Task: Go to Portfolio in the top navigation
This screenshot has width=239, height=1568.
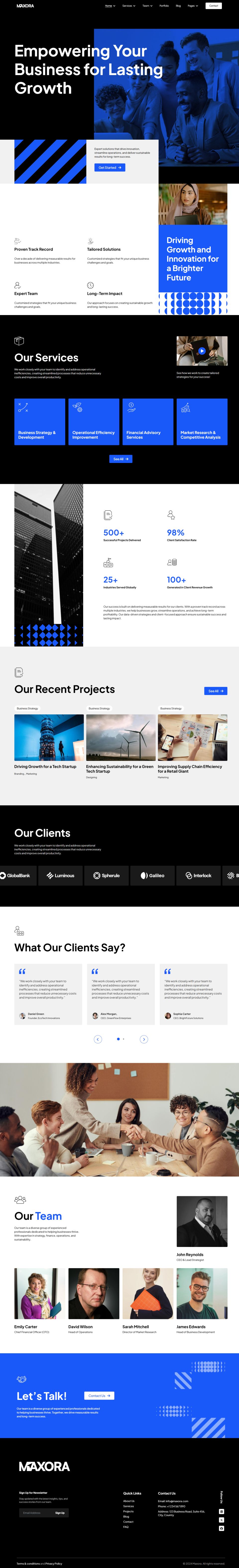Action: tap(164, 5)
